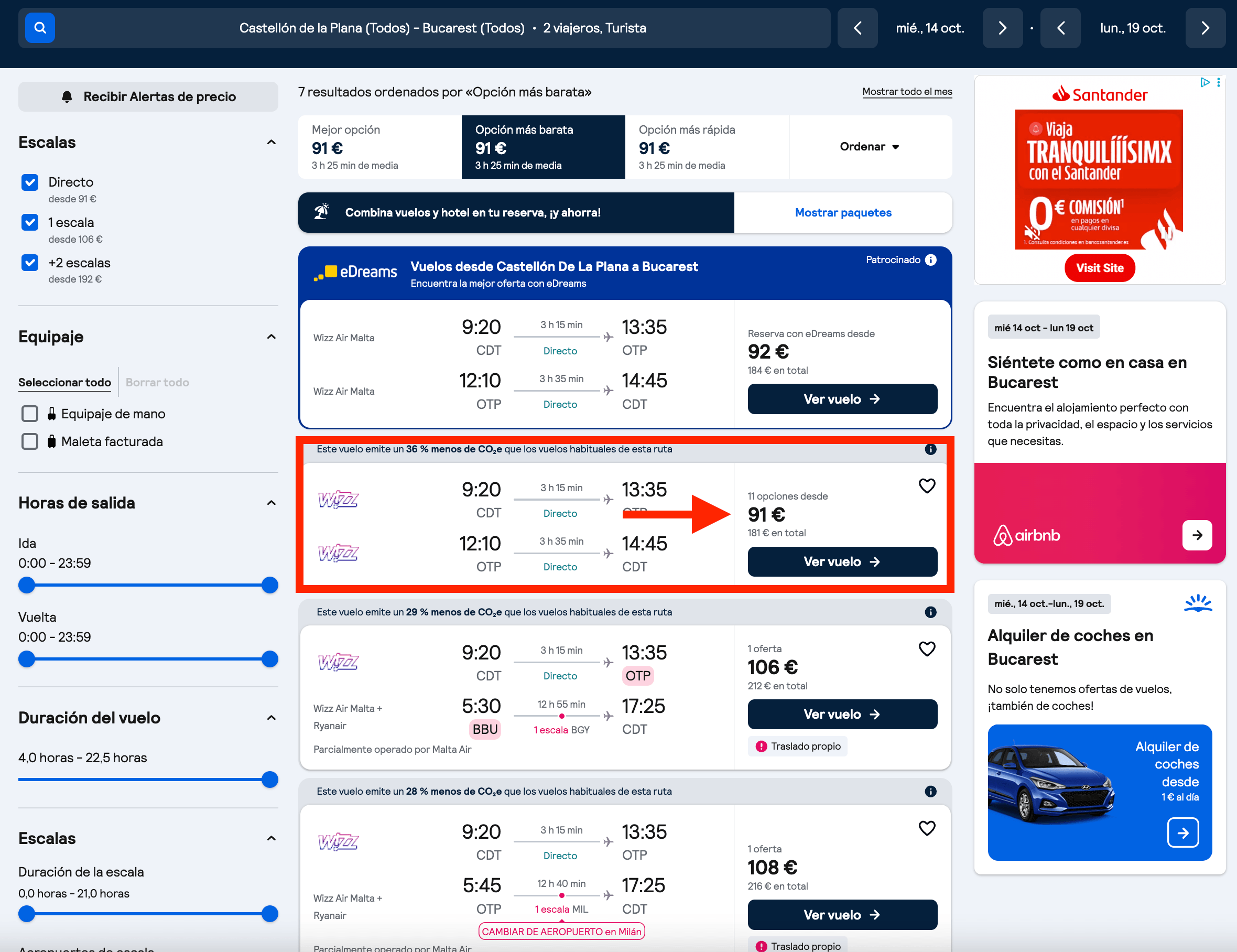Click the Vuelta slider right handle

[x=270, y=659]
